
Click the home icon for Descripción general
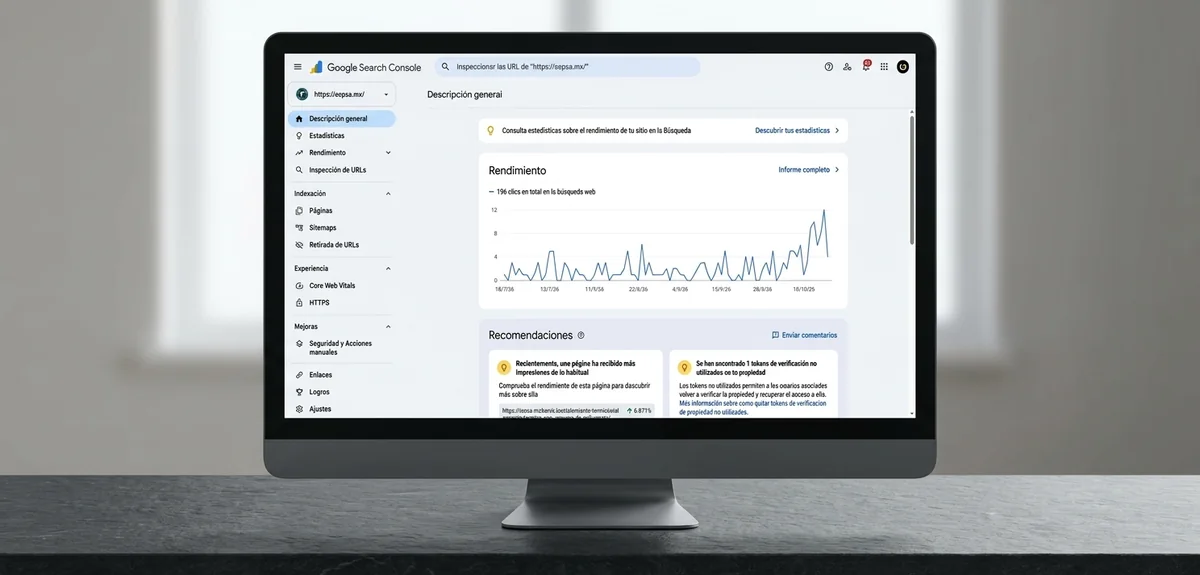tap(299, 119)
